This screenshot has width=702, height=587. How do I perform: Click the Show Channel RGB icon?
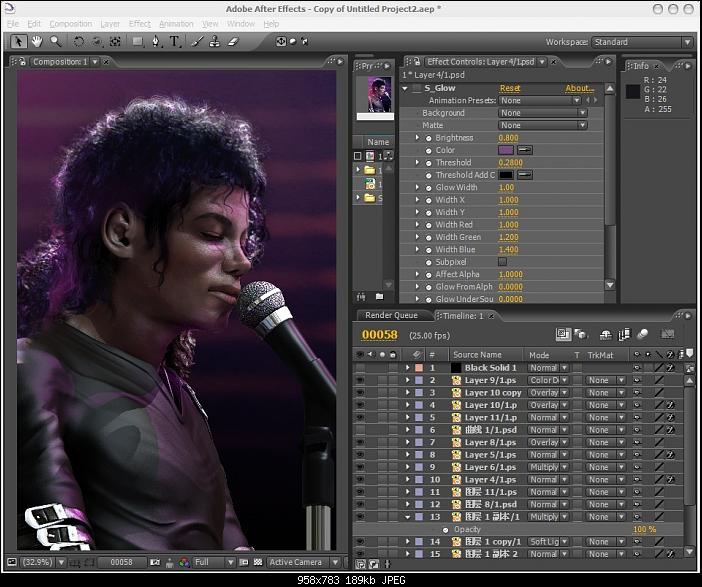click(x=184, y=562)
